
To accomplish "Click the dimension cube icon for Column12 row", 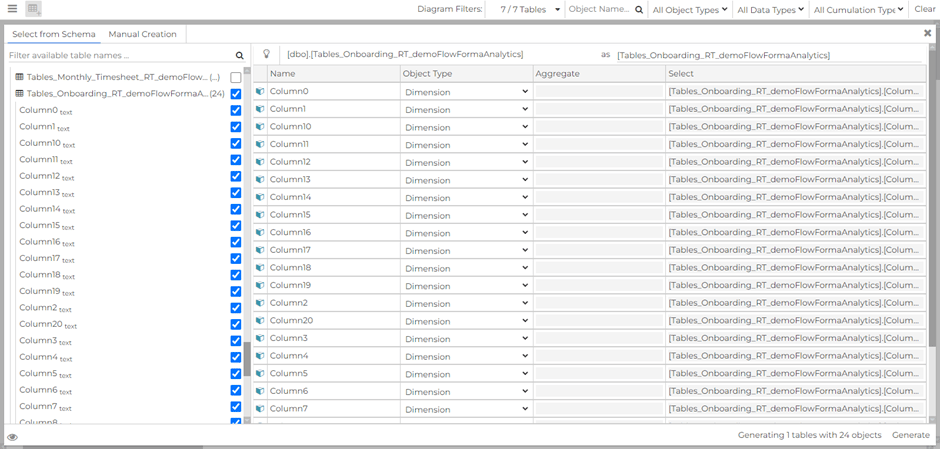I will tap(260, 162).
